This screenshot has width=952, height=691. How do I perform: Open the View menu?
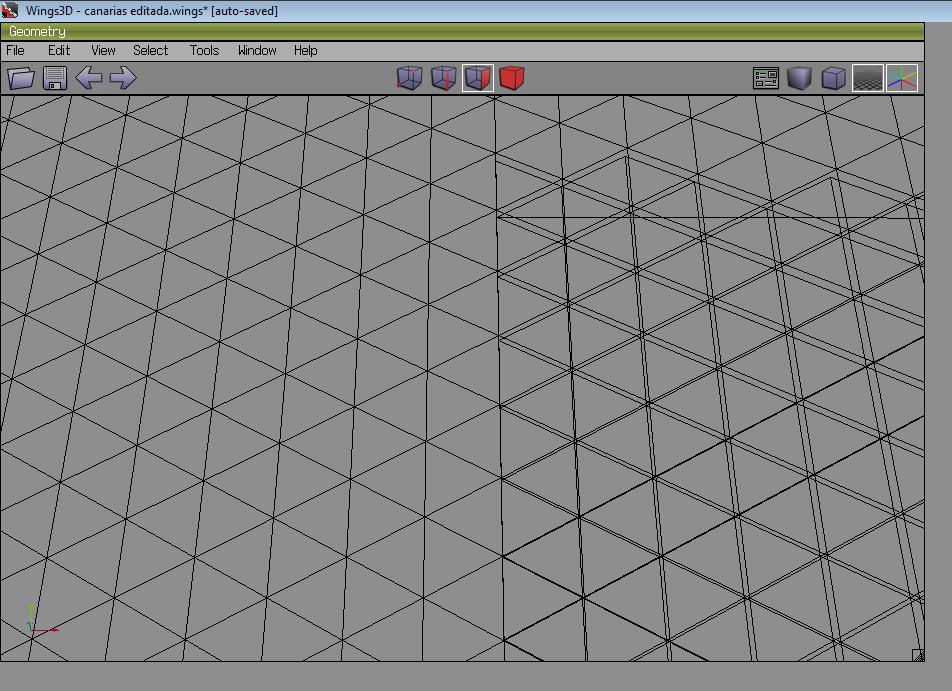point(103,50)
